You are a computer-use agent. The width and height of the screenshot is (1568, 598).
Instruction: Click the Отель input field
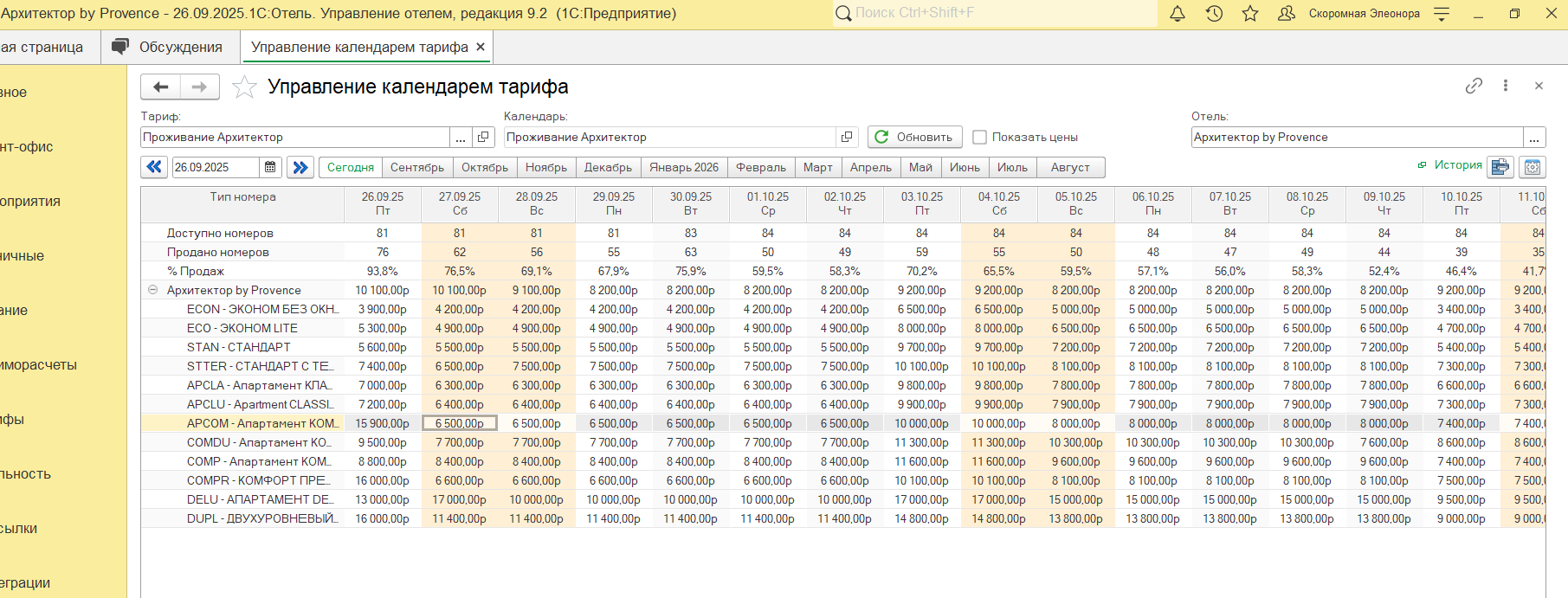point(1357,138)
